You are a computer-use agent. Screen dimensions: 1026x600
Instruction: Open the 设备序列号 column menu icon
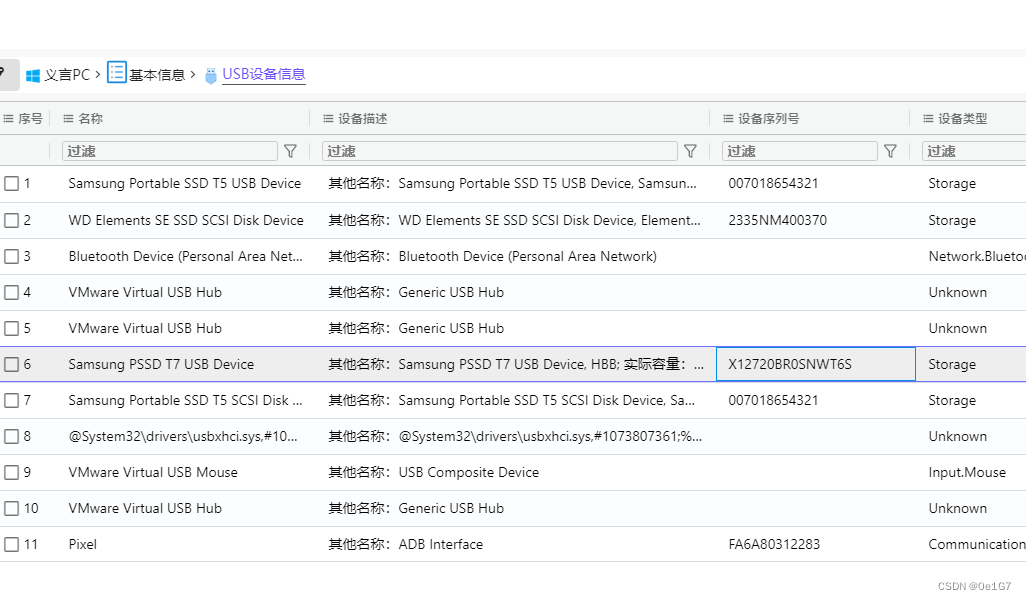pyautogui.click(x=728, y=118)
